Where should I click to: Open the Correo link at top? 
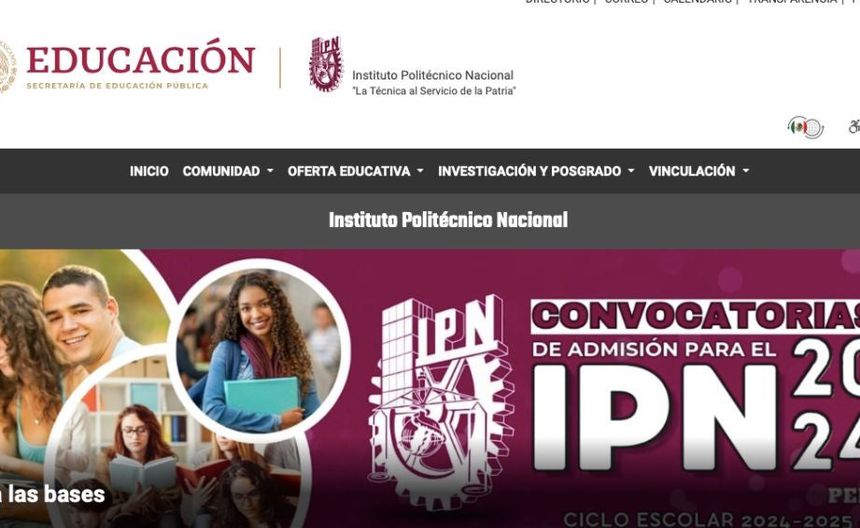(x=626, y=2)
